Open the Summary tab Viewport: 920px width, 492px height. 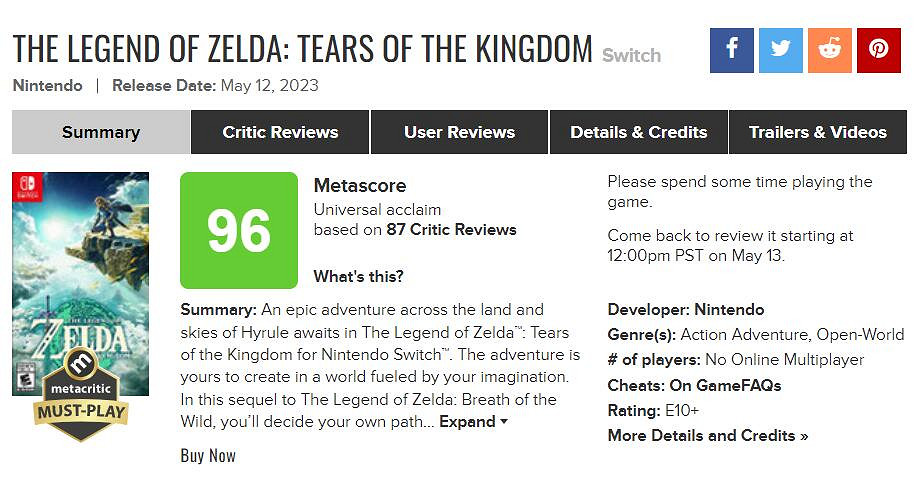click(x=101, y=132)
